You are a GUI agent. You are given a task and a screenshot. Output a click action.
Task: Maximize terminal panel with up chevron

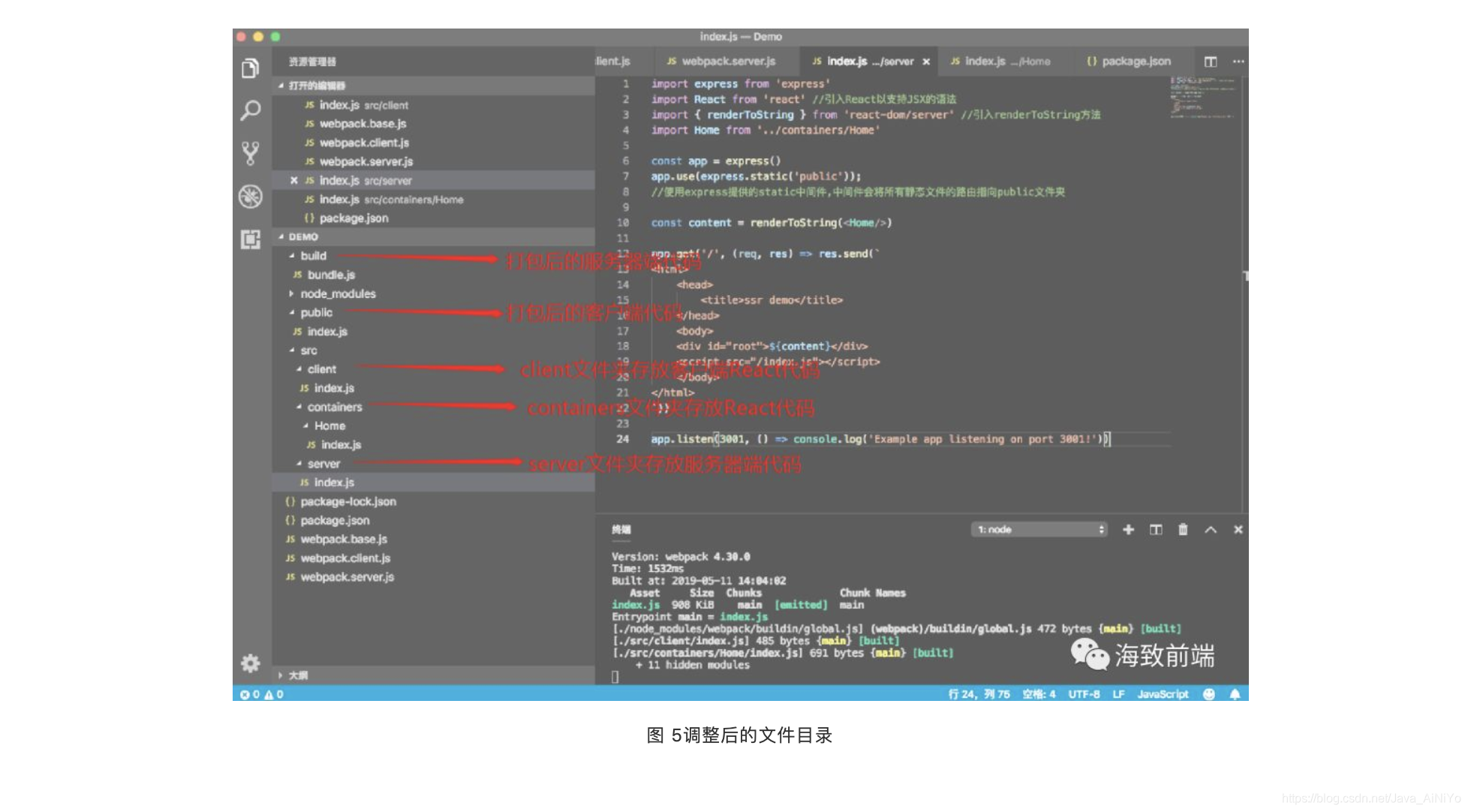(x=1211, y=530)
